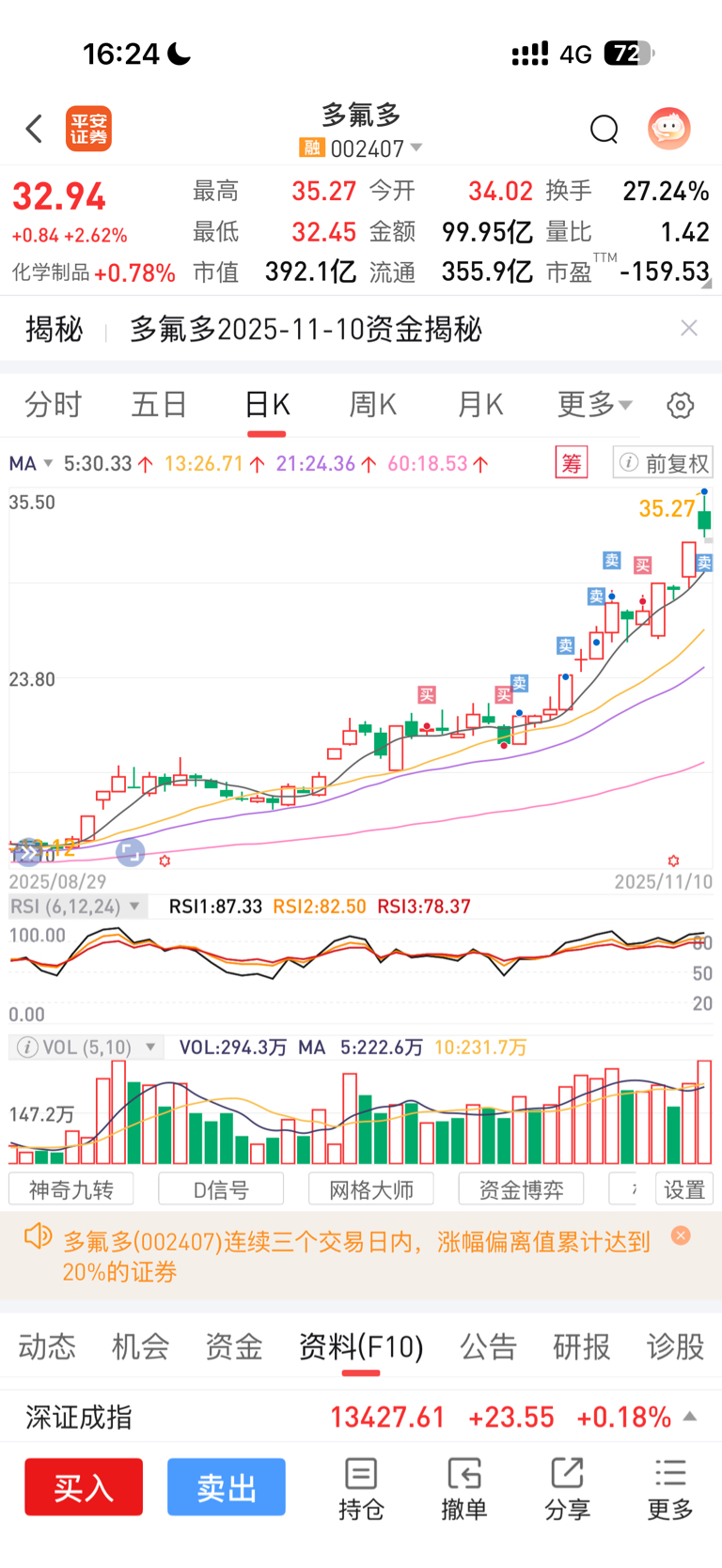This screenshot has height=1568, width=722.
Task: Switch to the 分时 chart tab
Action: pyautogui.click(x=54, y=405)
